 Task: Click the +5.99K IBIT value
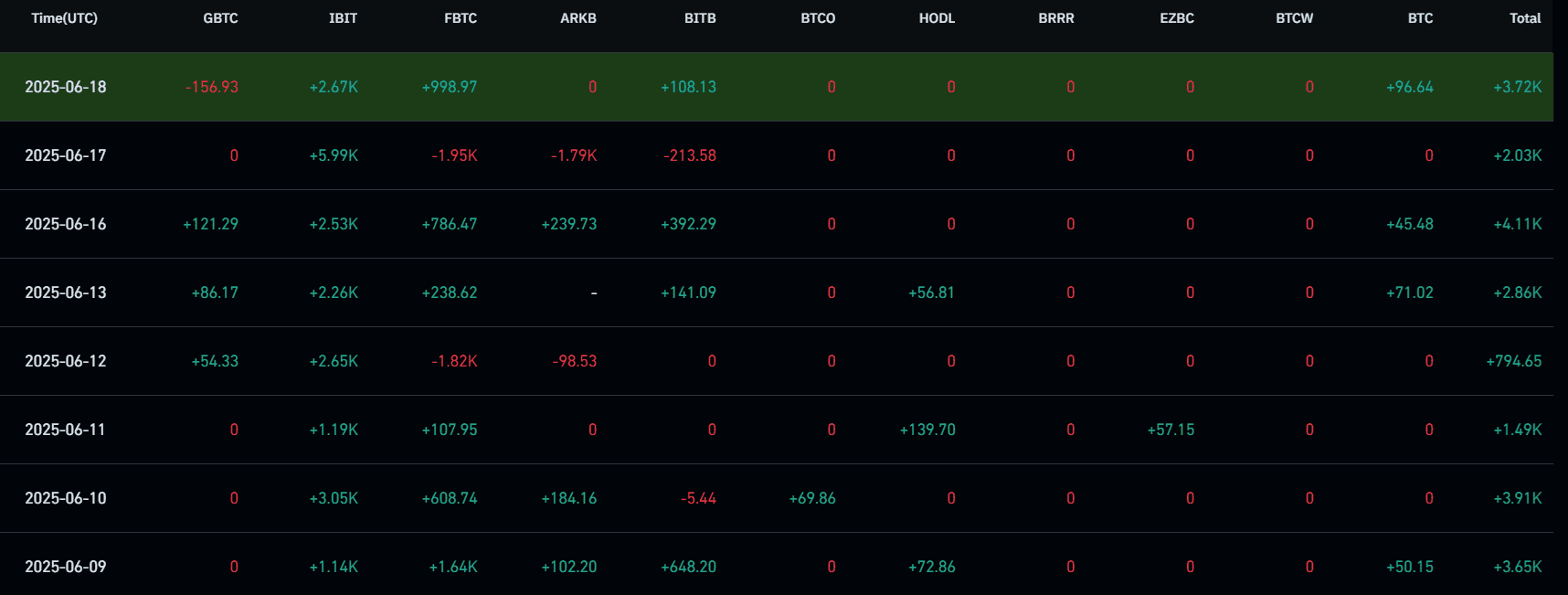coord(334,155)
